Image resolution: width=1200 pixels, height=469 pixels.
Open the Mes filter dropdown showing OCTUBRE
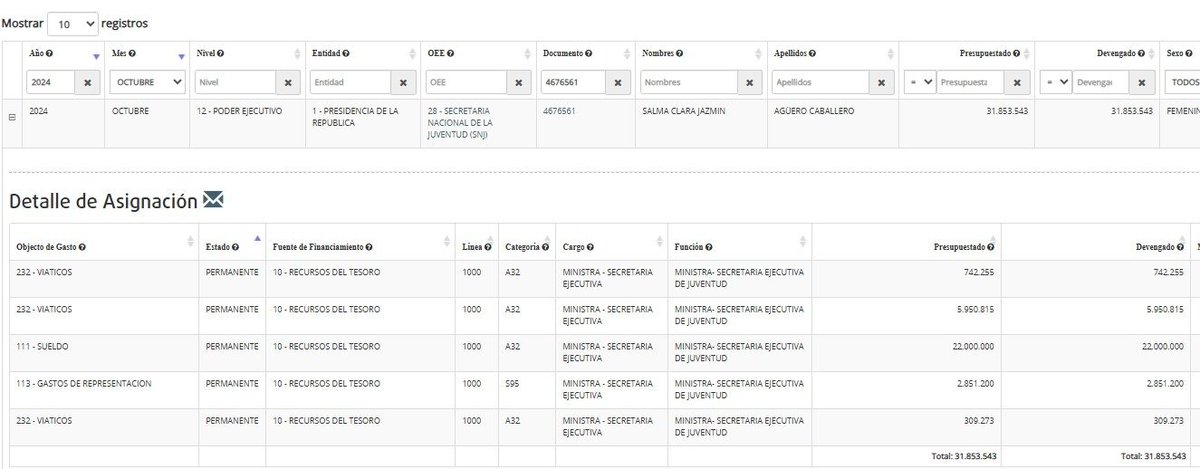(x=147, y=82)
